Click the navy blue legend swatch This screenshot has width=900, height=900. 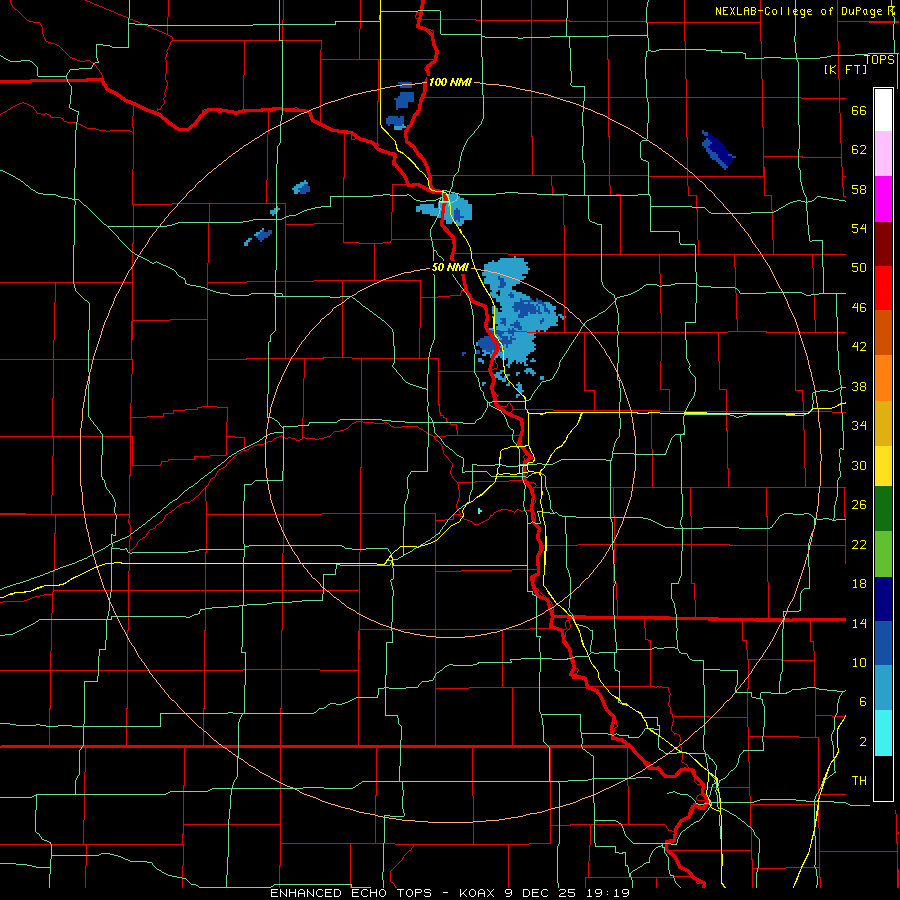click(x=883, y=599)
